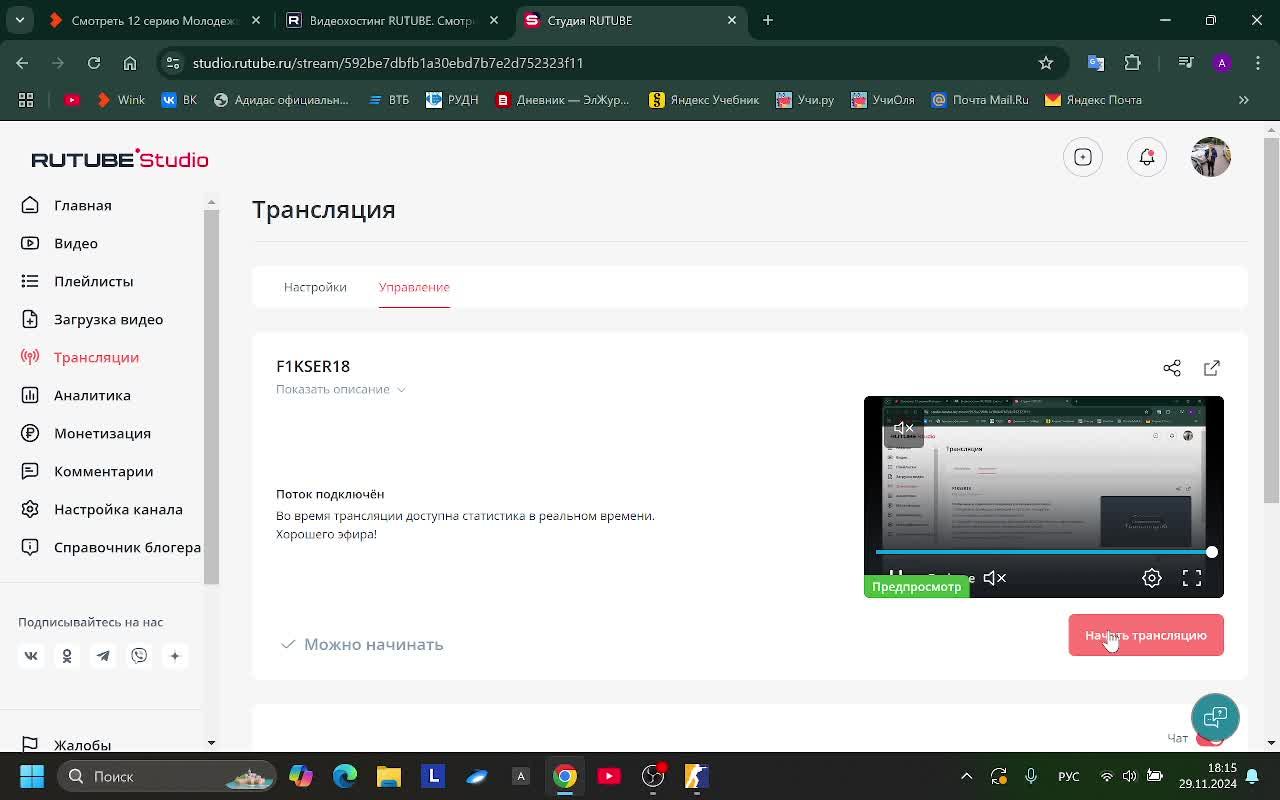1280x800 pixels.
Task: Click the Google Translate icon in the address bar
Action: [1096, 63]
